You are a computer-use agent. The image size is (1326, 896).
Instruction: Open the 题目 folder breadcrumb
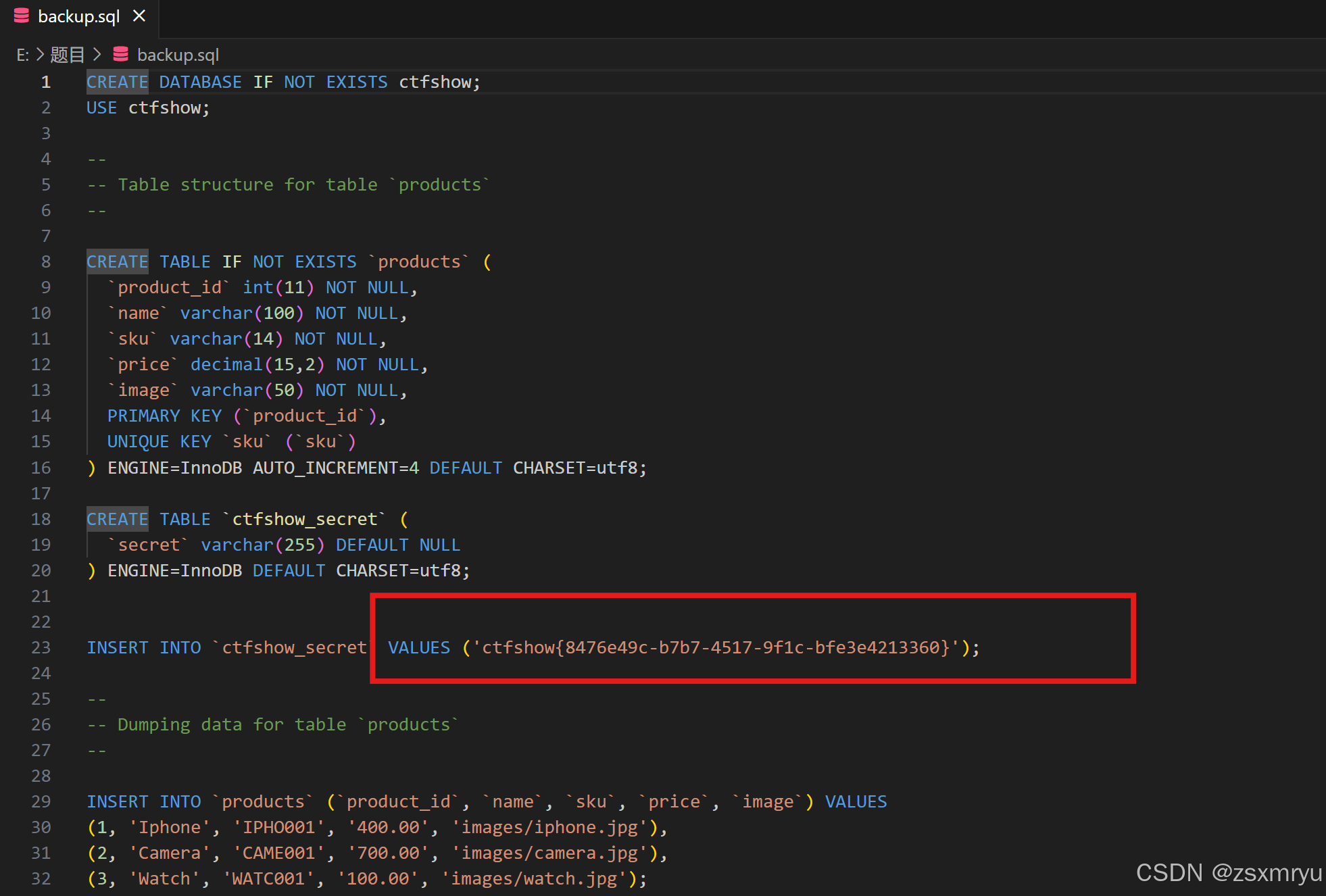click(x=68, y=55)
